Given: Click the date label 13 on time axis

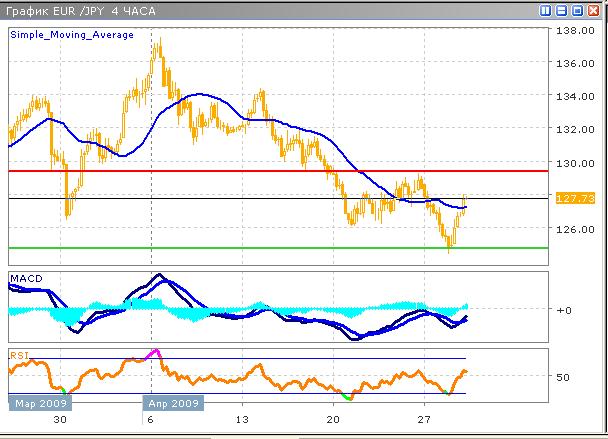Looking at the screenshot, I should click(241, 423).
